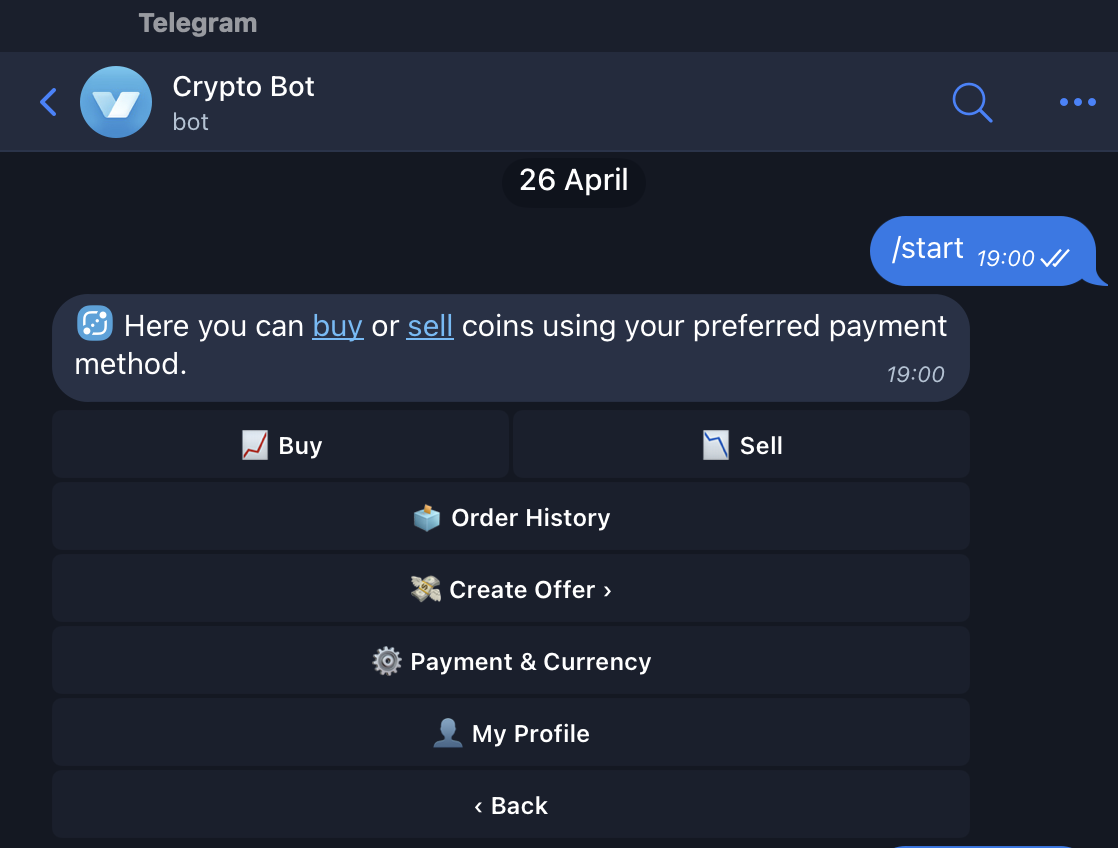Go Back using the bottom keyboard button

click(511, 806)
